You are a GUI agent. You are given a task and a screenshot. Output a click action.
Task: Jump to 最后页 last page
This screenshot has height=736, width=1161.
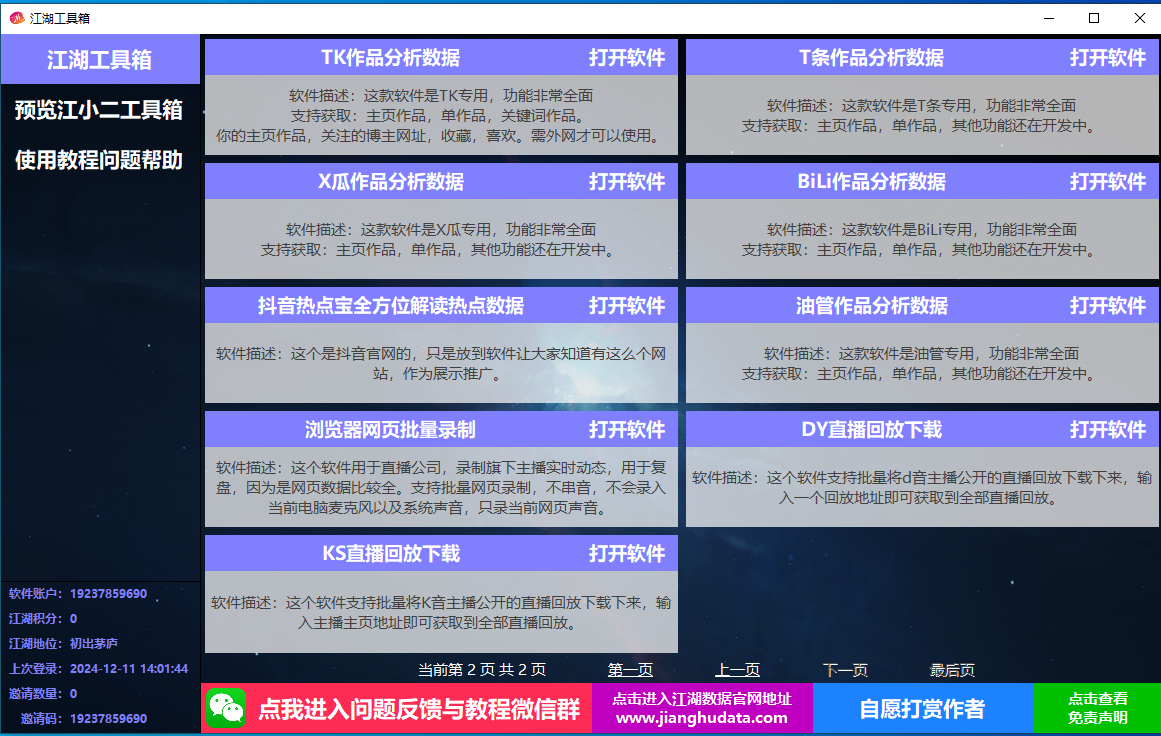click(x=952, y=670)
